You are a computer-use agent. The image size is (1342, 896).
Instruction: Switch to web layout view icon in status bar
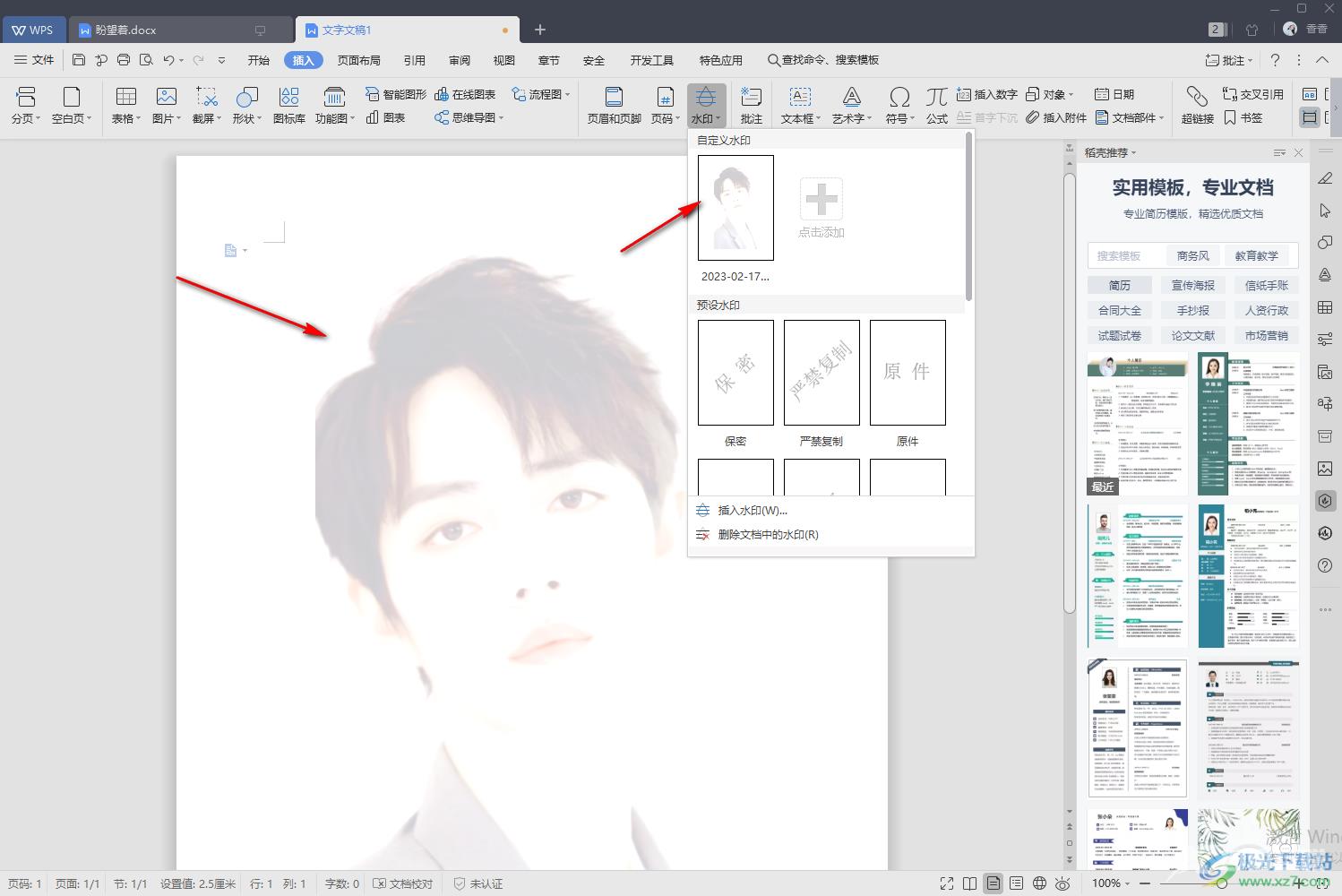(x=1039, y=883)
